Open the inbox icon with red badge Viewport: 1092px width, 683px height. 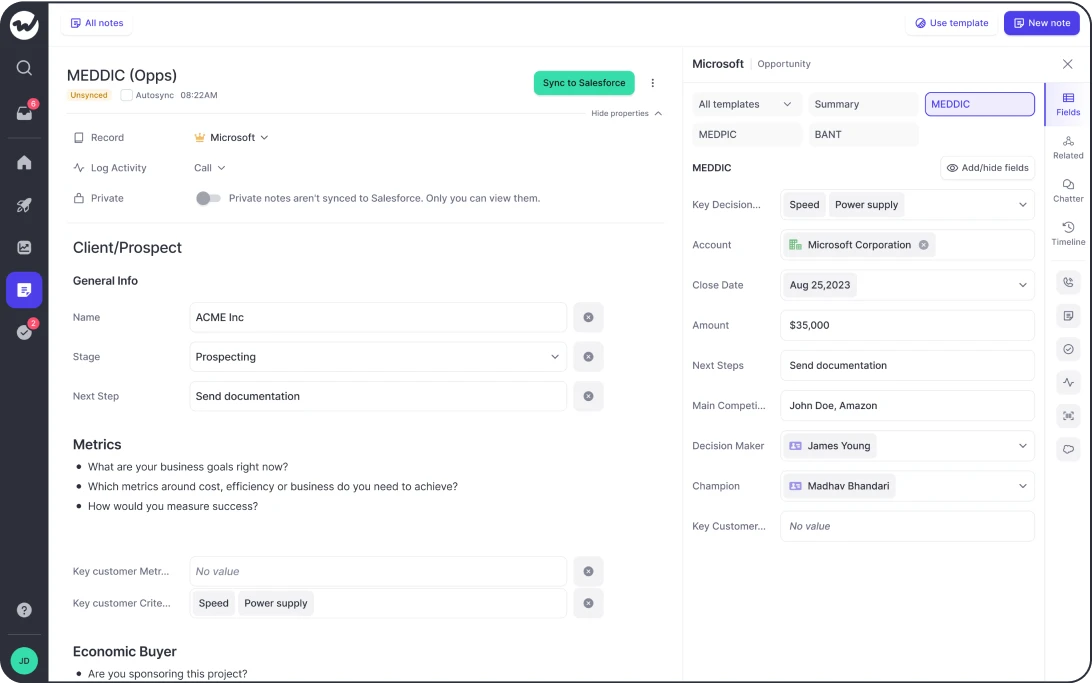[x=24, y=113]
